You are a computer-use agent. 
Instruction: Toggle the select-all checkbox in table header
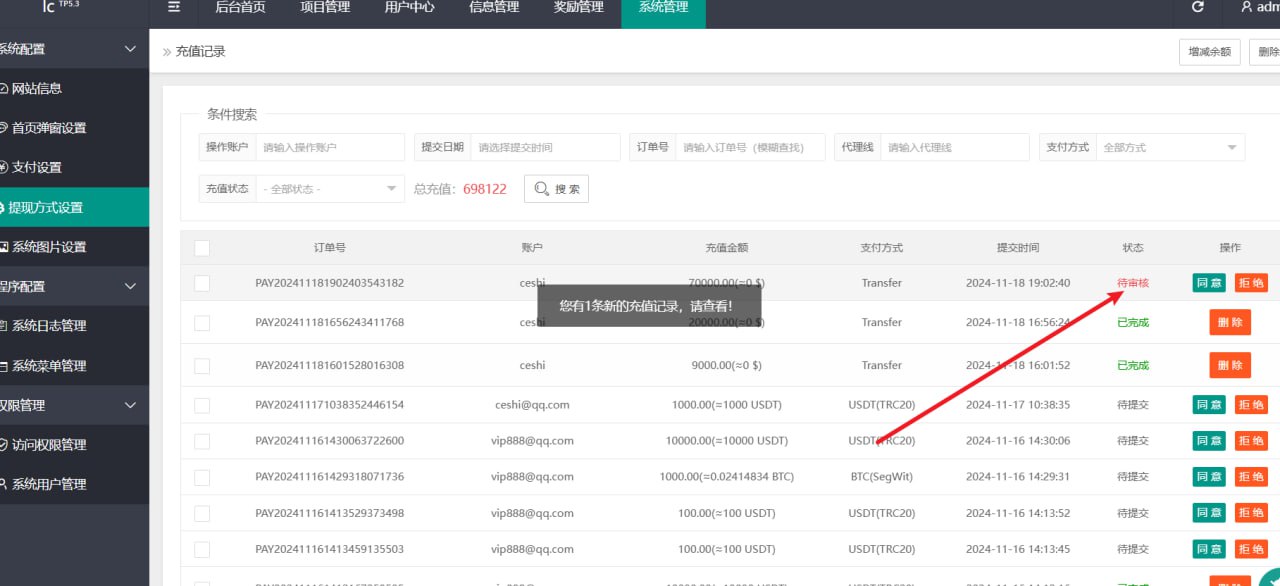pyautogui.click(x=202, y=248)
